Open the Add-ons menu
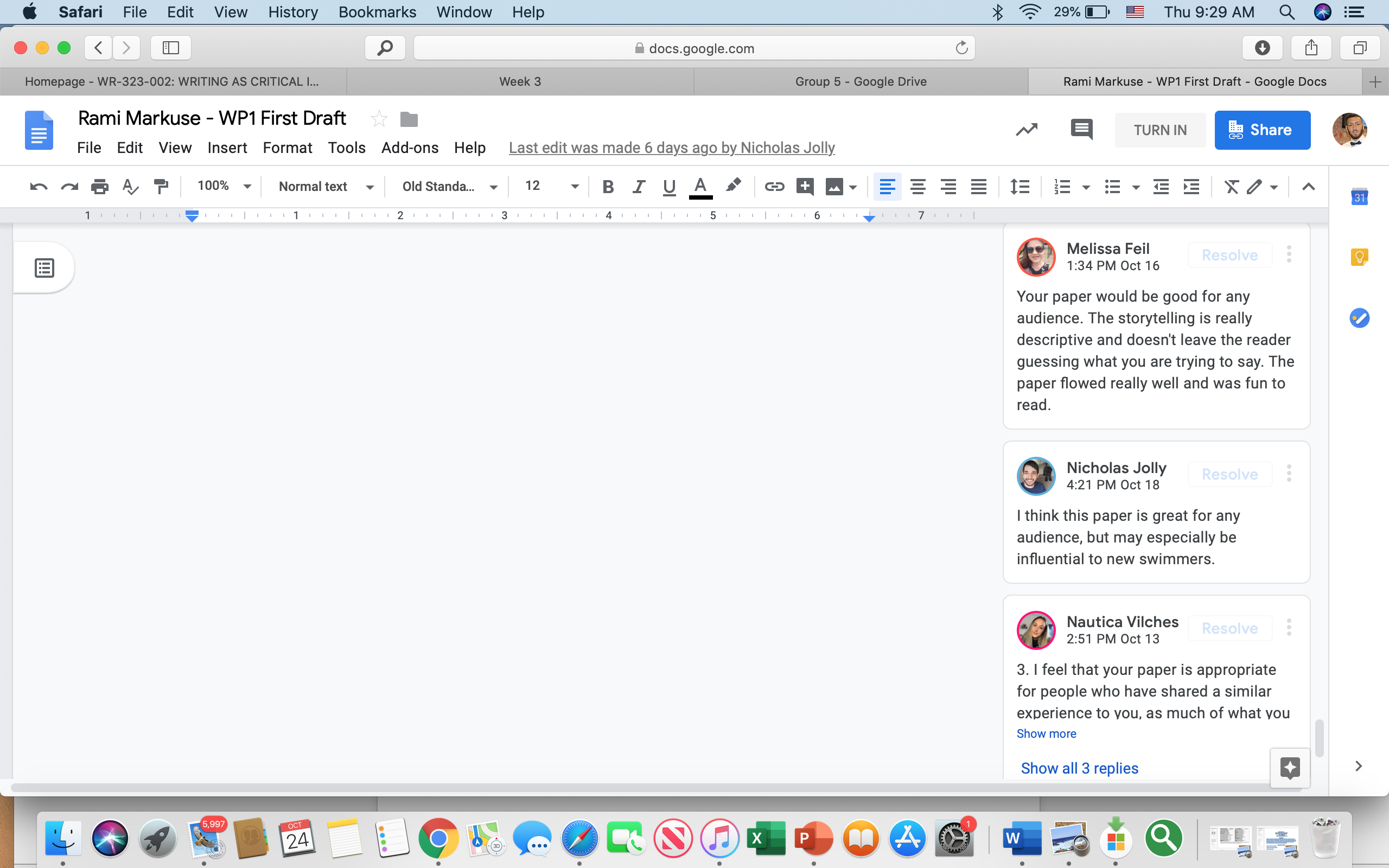1389x868 pixels. click(x=410, y=148)
